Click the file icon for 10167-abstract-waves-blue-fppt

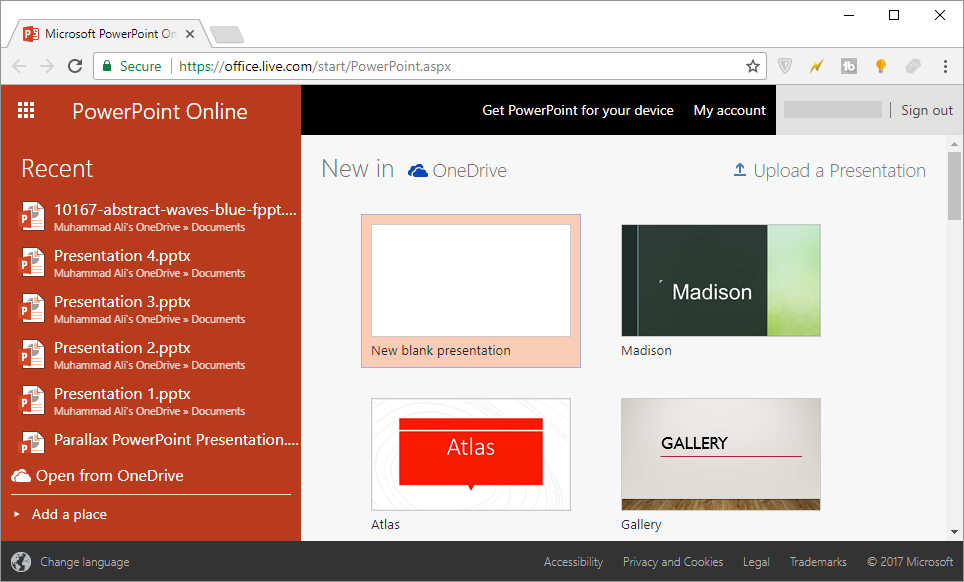click(x=33, y=216)
